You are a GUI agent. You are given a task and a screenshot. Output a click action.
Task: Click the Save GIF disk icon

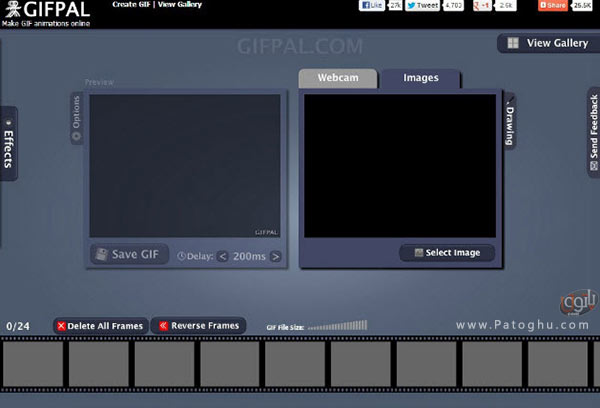(x=101, y=254)
